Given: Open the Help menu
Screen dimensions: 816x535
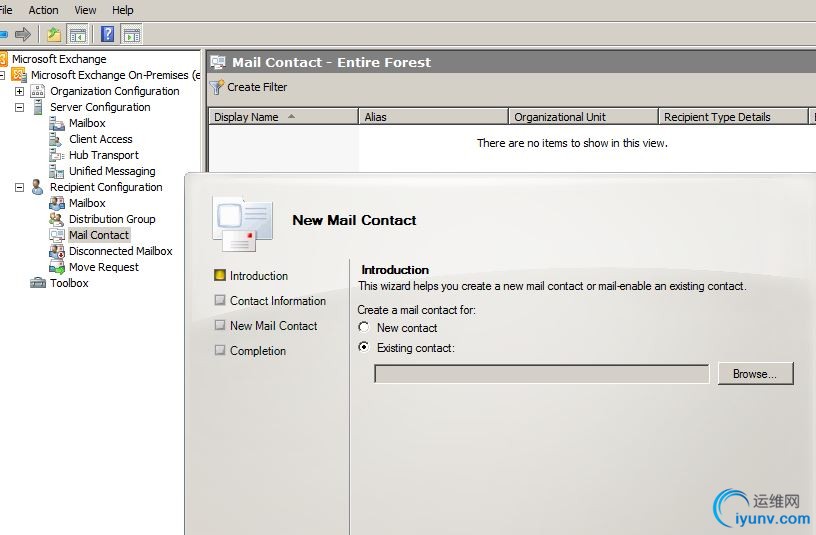Looking at the screenshot, I should pos(123,10).
